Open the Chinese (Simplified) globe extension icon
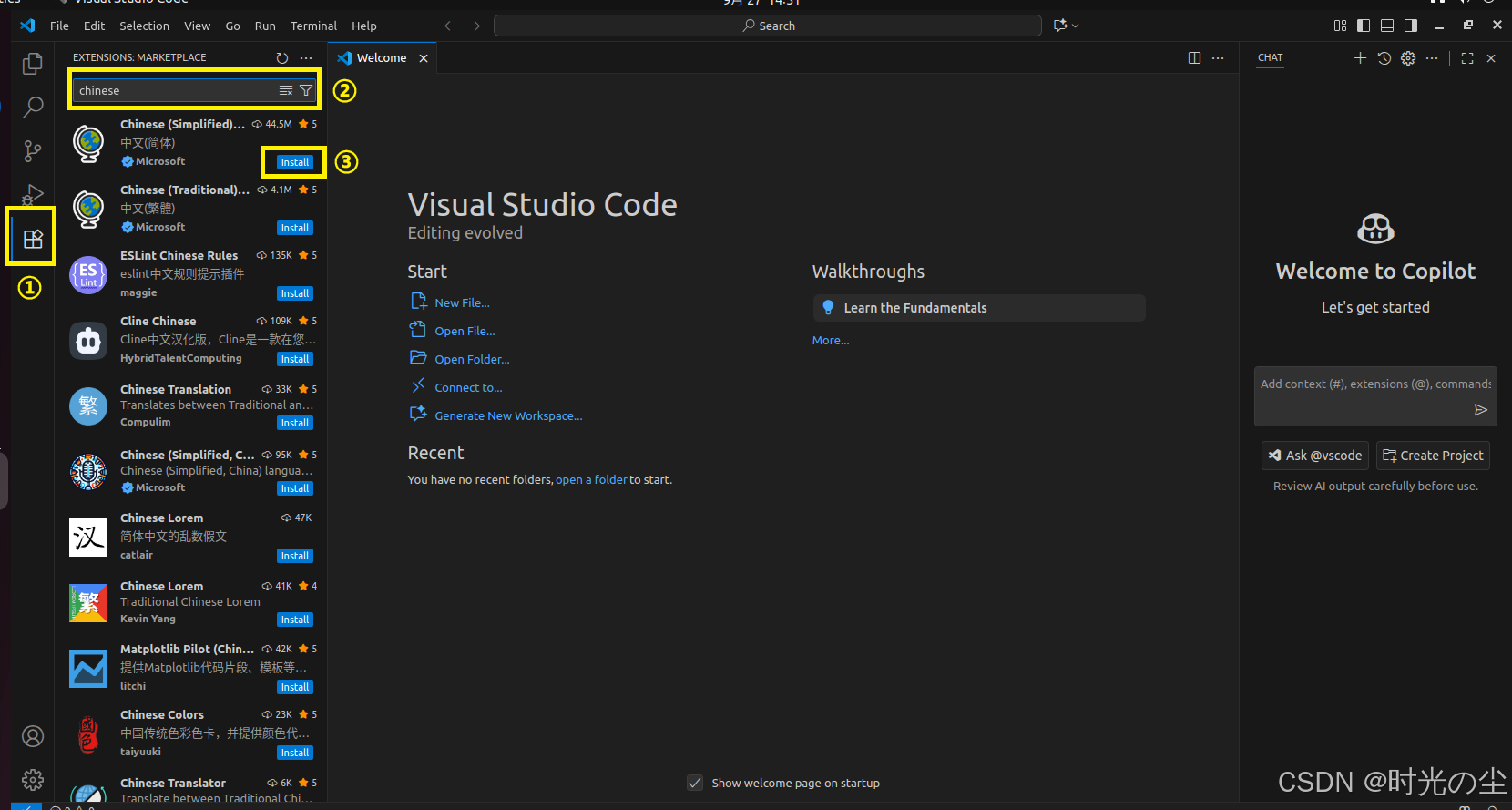 point(88,143)
